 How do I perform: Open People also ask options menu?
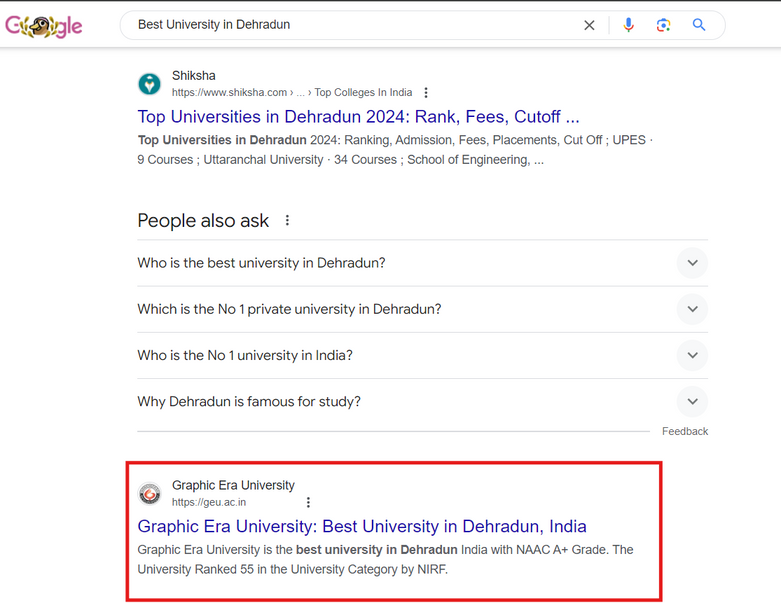tap(288, 221)
